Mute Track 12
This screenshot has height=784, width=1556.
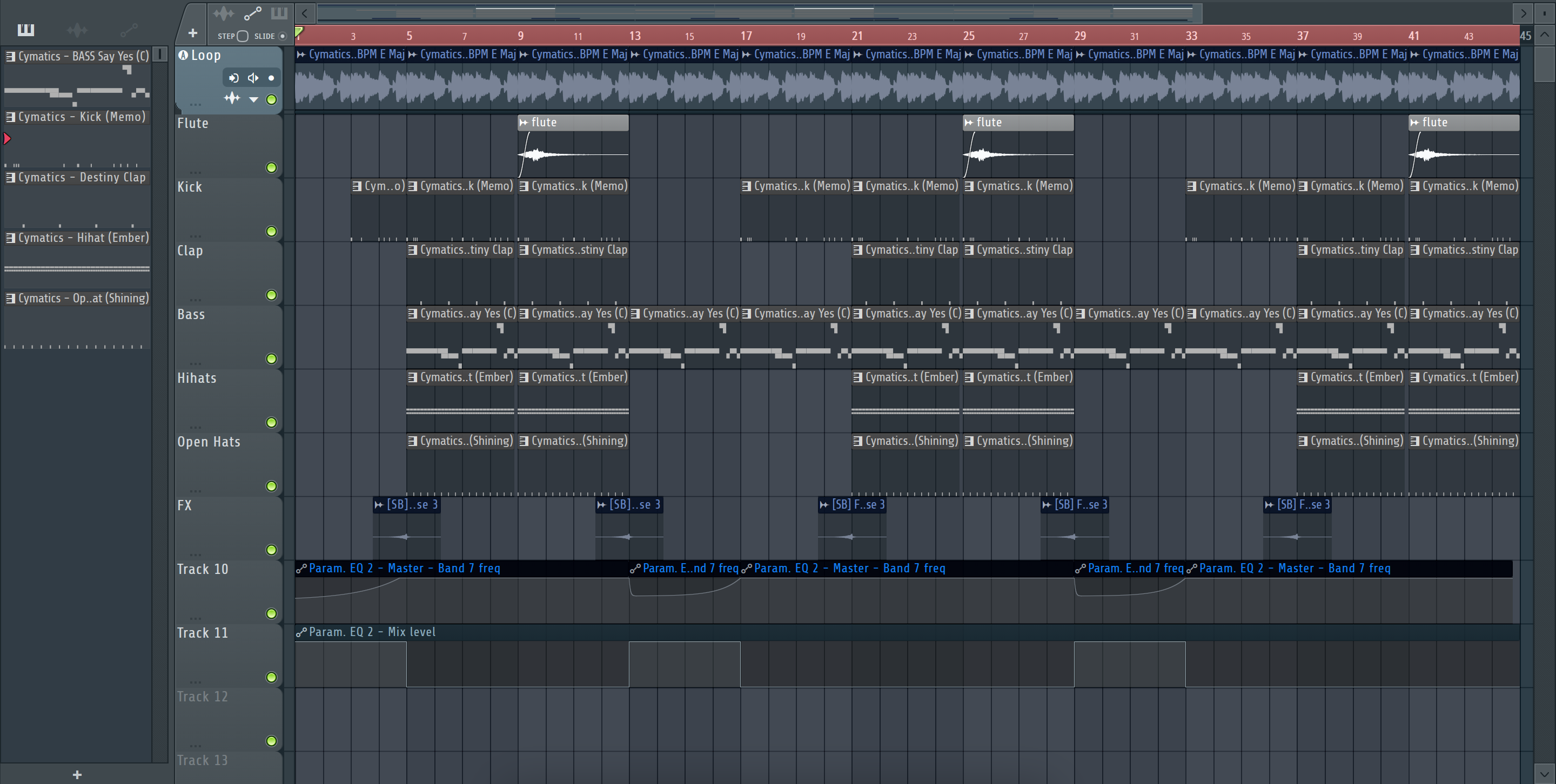click(x=272, y=741)
